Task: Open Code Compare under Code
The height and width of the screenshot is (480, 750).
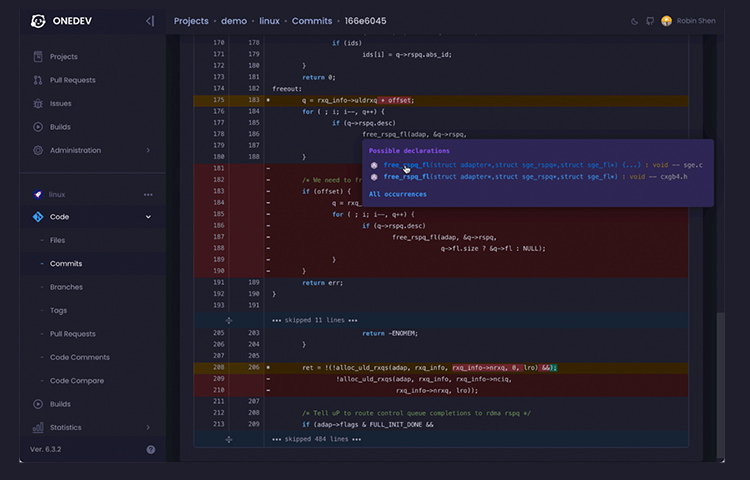Action: [x=77, y=381]
